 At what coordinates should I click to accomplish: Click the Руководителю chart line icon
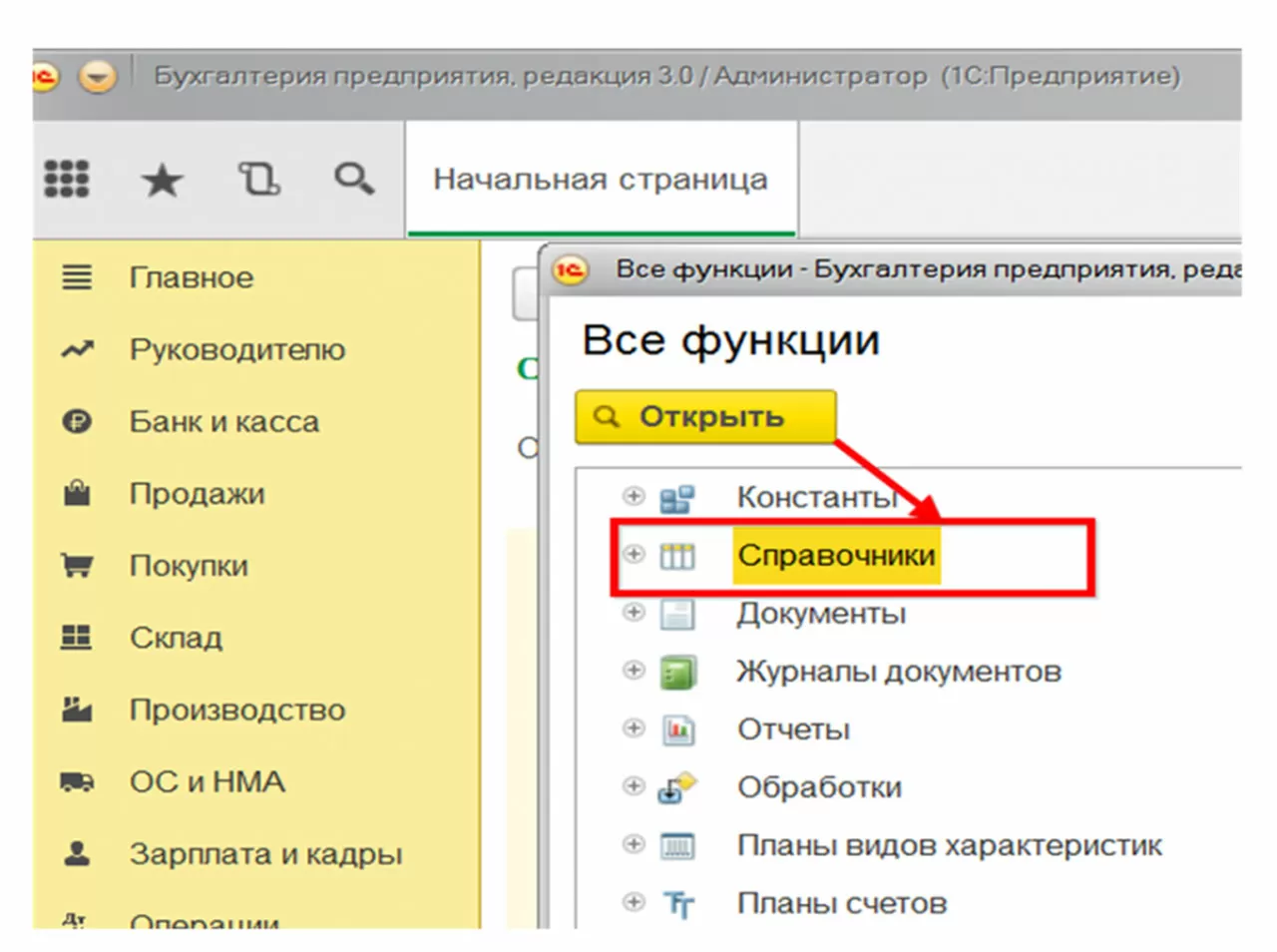click(x=77, y=349)
